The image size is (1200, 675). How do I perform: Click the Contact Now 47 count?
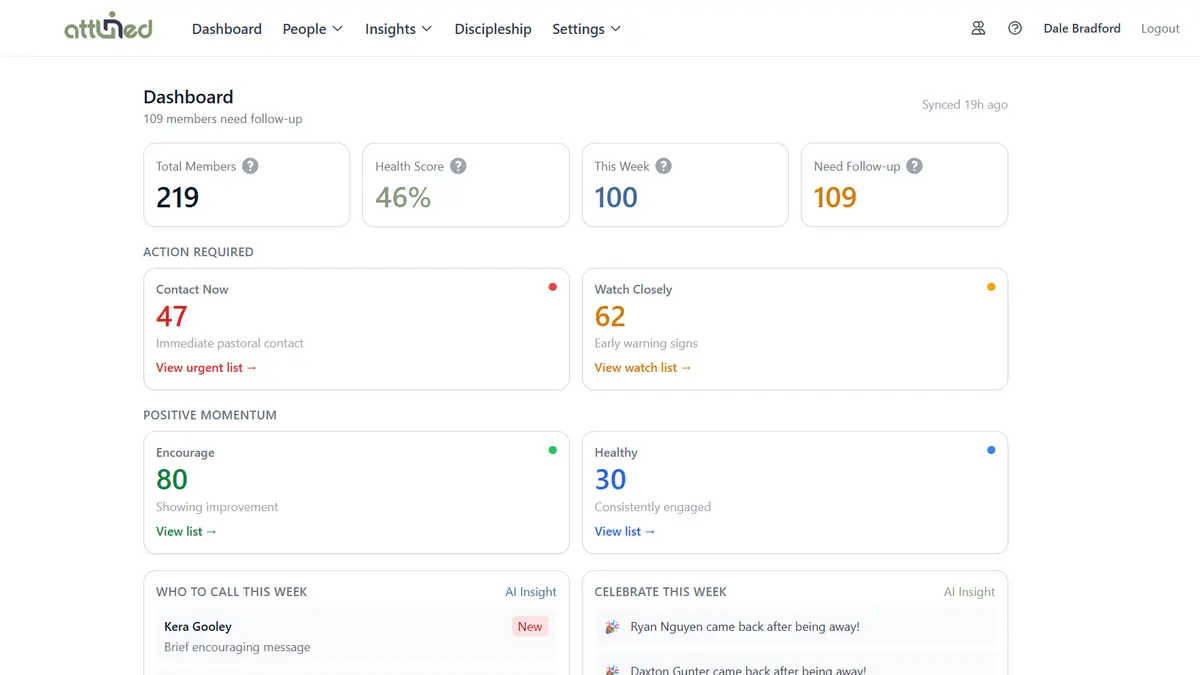172,316
